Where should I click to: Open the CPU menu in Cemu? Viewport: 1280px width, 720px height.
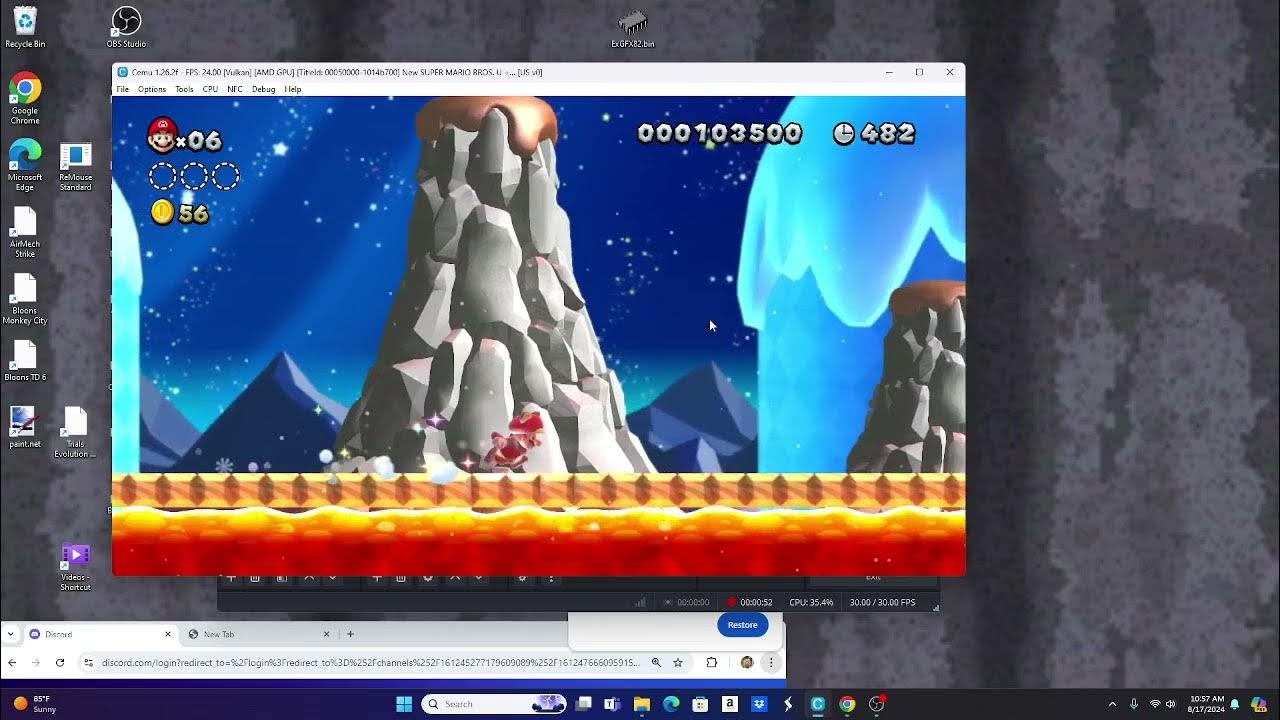[x=210, y=89]
